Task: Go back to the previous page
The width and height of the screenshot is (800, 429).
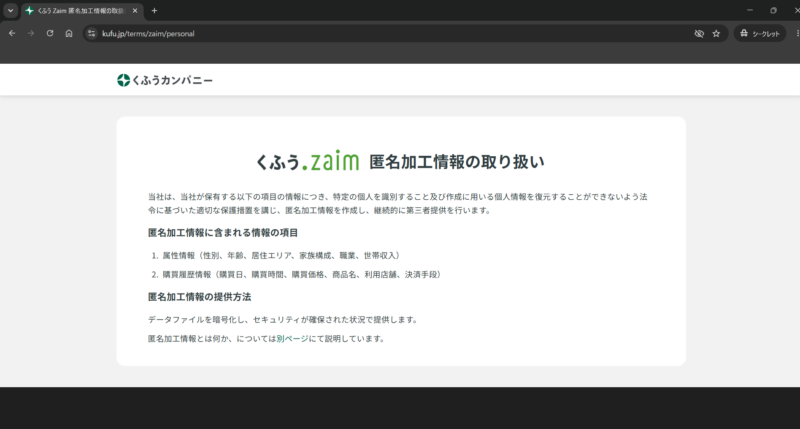Action: click(12, 33)
